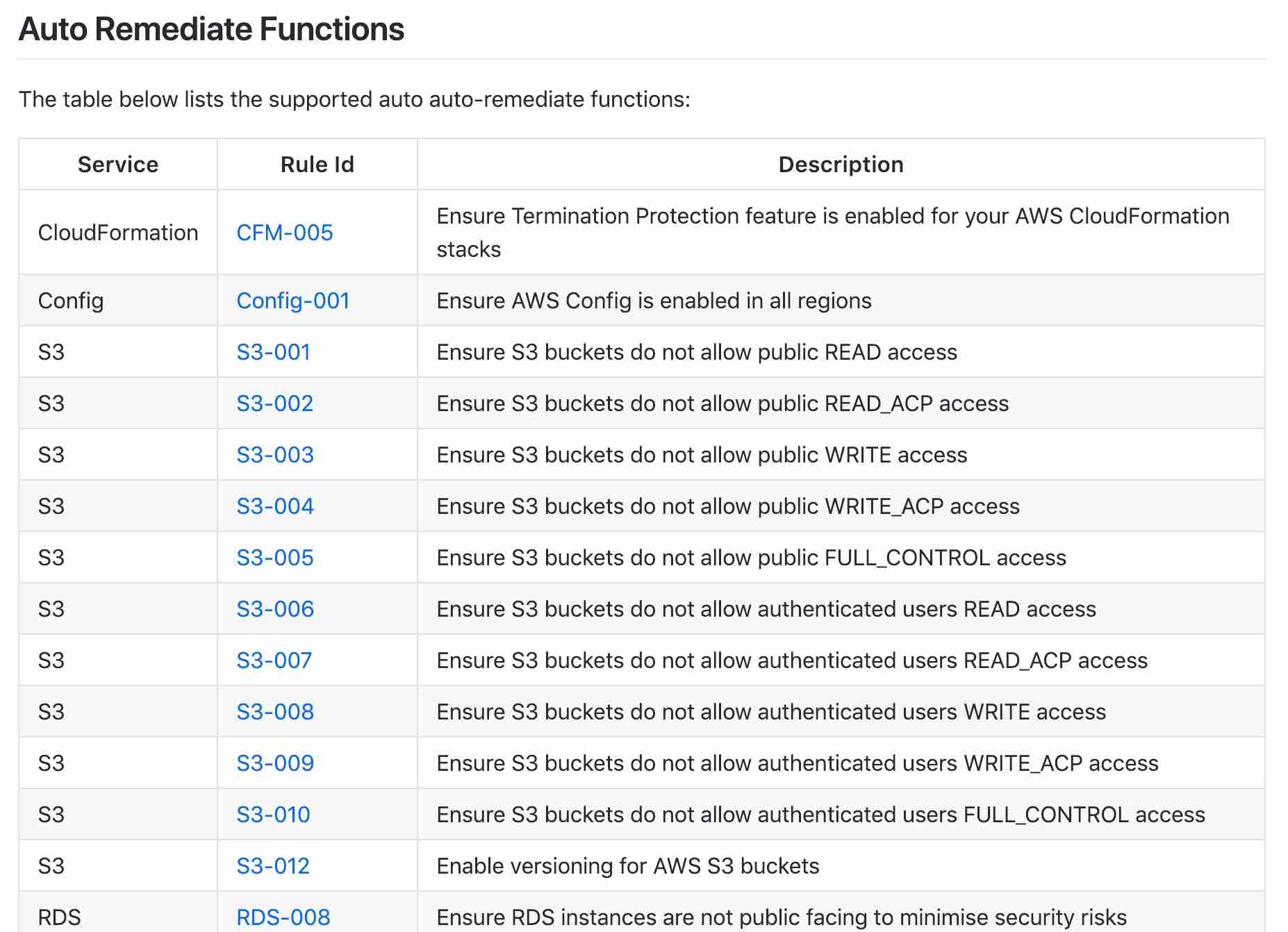Open the Config-001 rule link
The height and width of the screenshot is (932, 1288).
pos(293,301)
